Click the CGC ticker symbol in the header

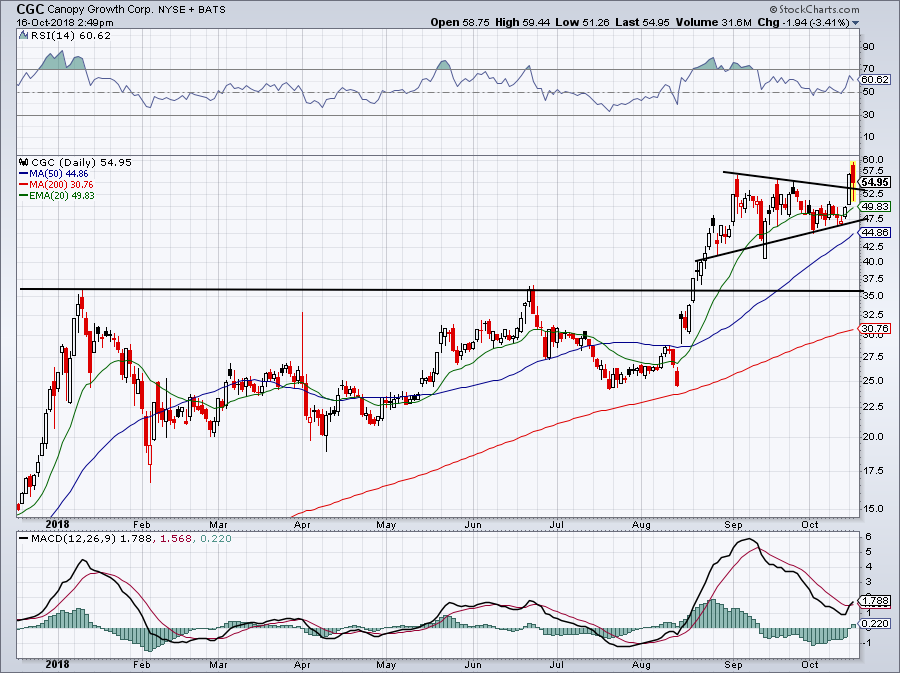[x=29, y=9]
